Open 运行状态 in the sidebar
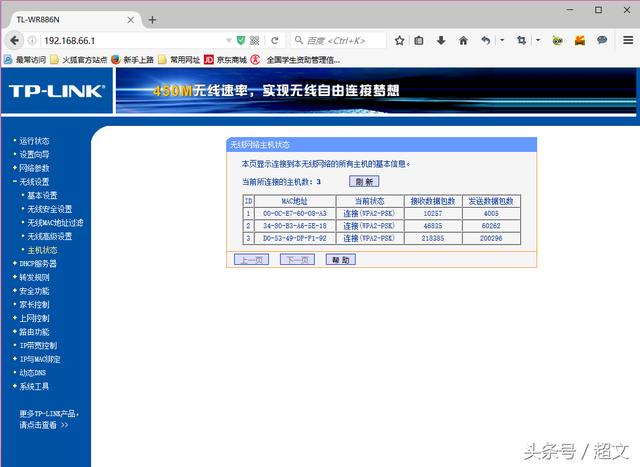The height and width of the screenshot is (467, 640). pos(34,141)
